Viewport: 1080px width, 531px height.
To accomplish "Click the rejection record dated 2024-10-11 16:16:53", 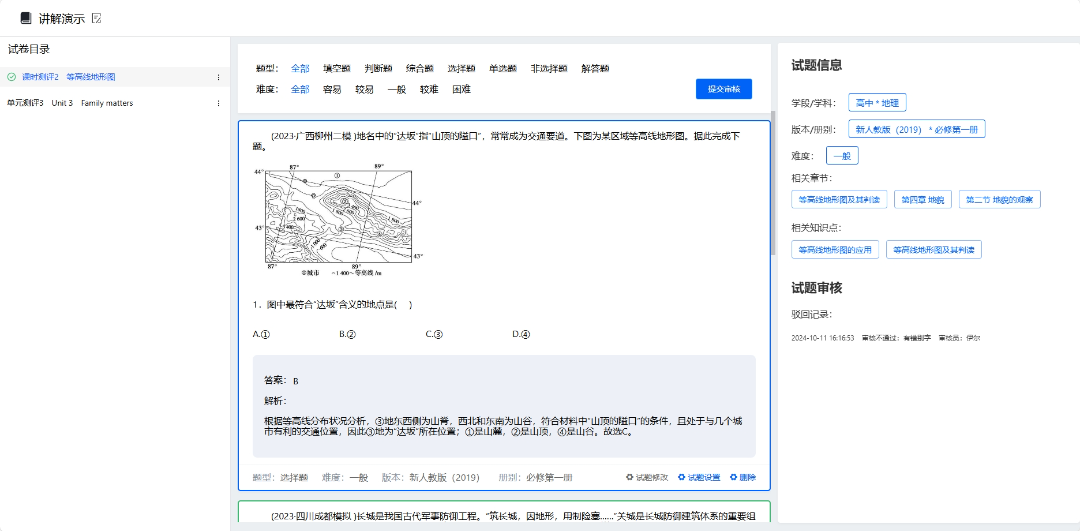I will point(886,338).
